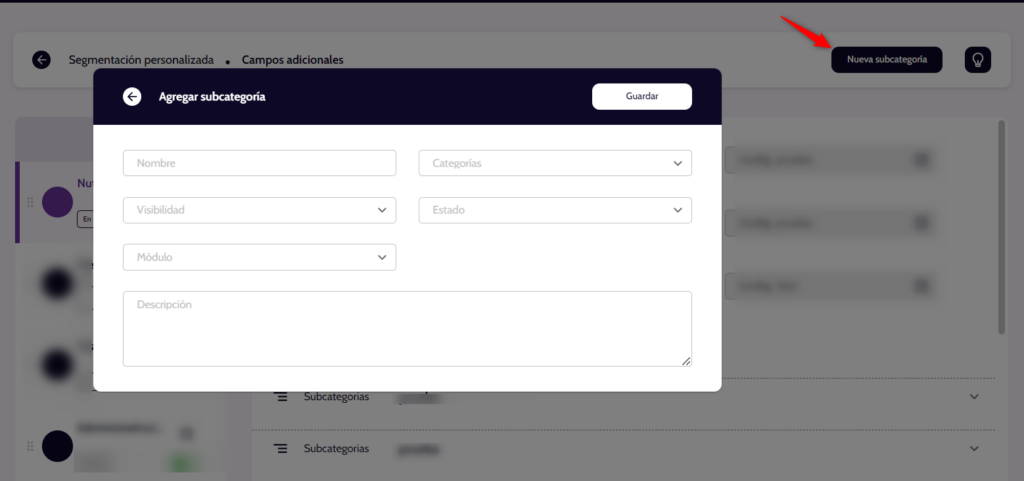Open the Módulo dropdown
1024x481 pixels.
coord(259,257)
